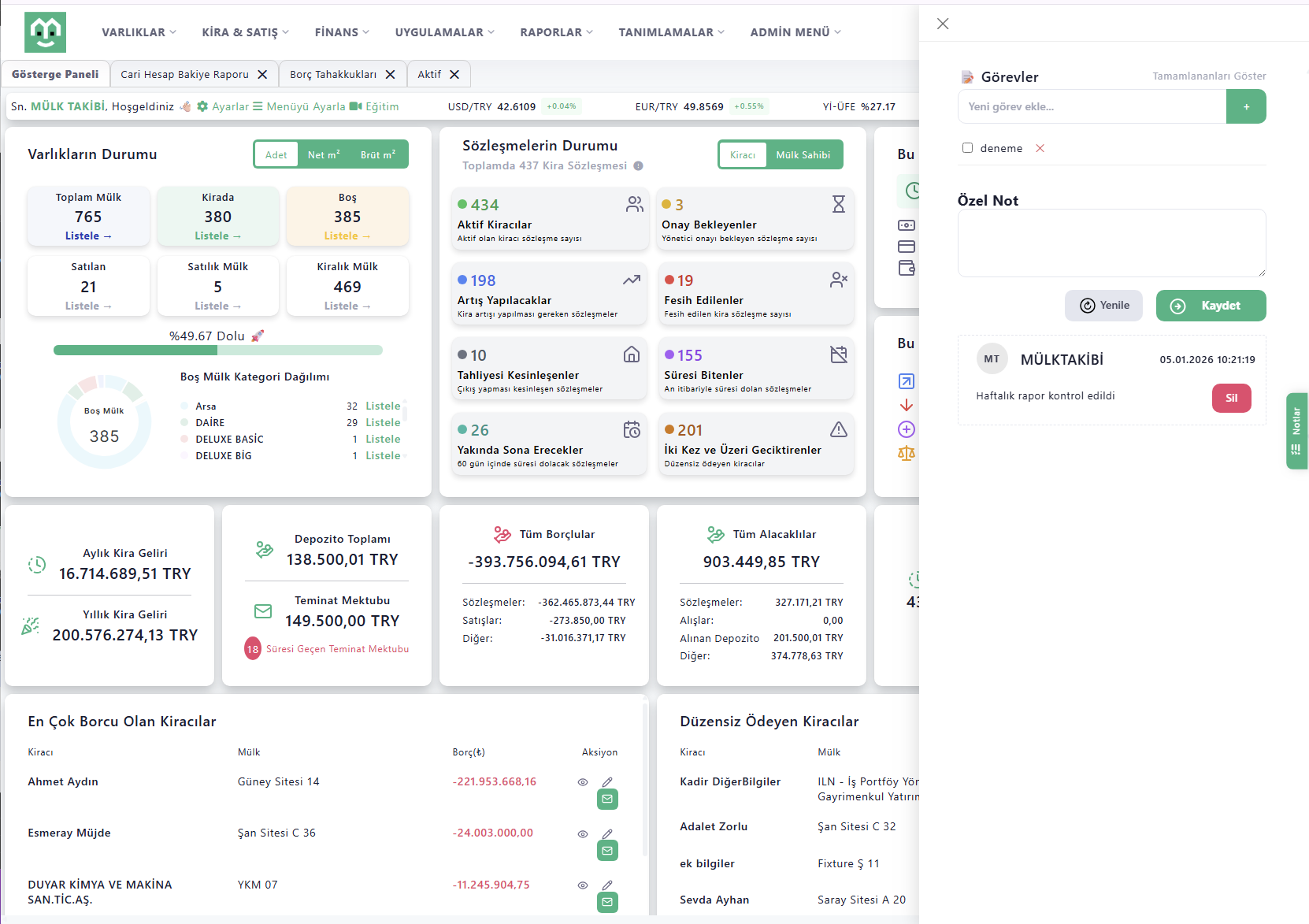
Task: Click the pencil edit icon for Esmeray Müjde
Action: [607, 833]
